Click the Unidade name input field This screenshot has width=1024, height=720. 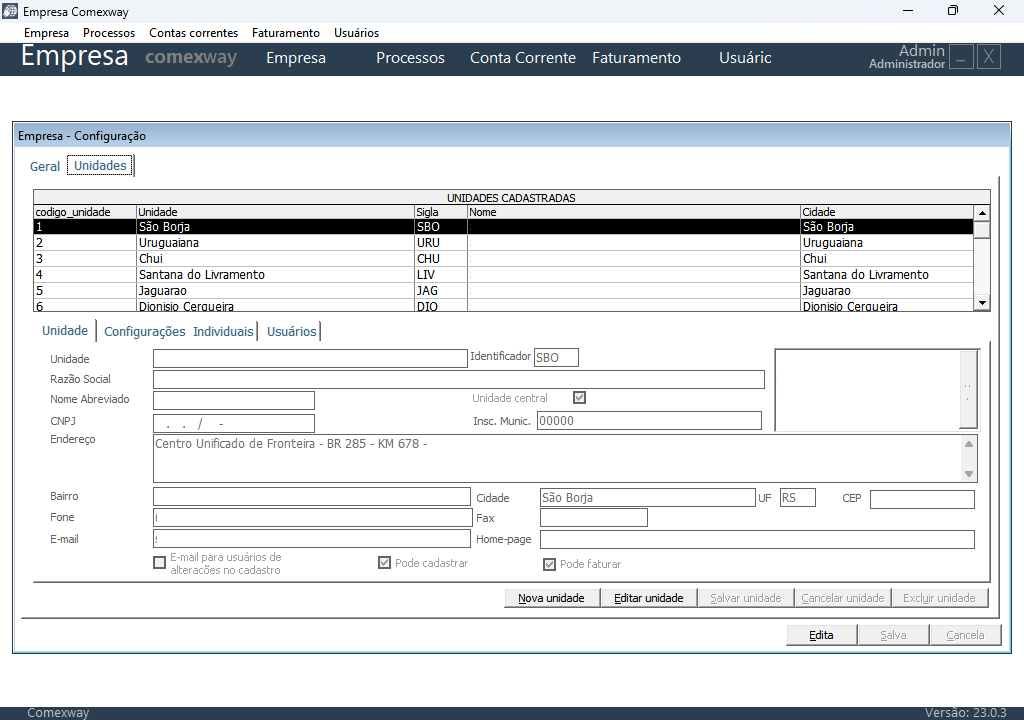tap(310, 358)
